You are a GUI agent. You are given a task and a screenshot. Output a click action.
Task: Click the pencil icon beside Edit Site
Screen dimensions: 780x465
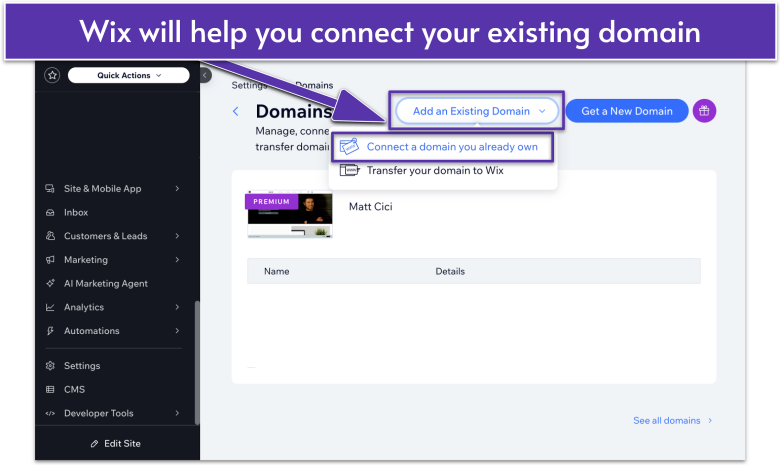[94, 444]
